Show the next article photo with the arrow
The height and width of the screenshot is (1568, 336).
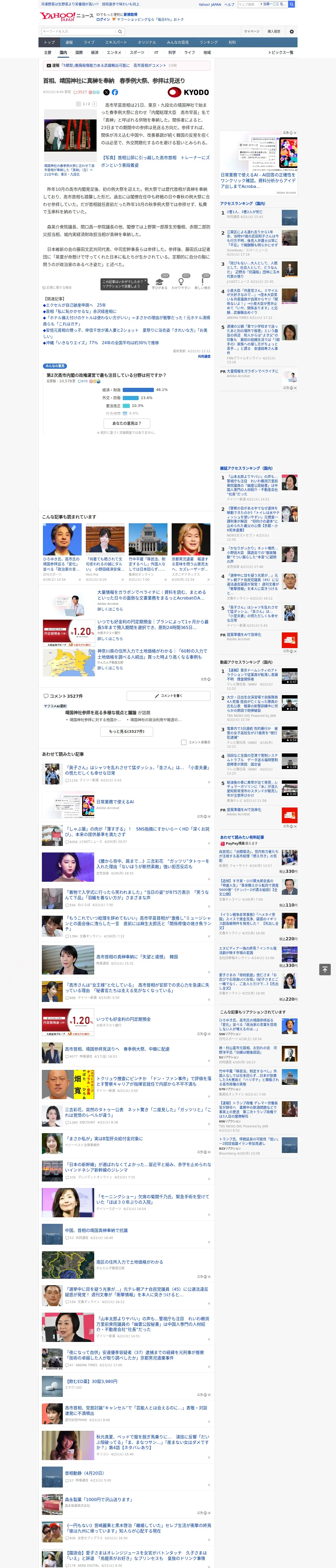pyautogui.click(x=94, y=103)
